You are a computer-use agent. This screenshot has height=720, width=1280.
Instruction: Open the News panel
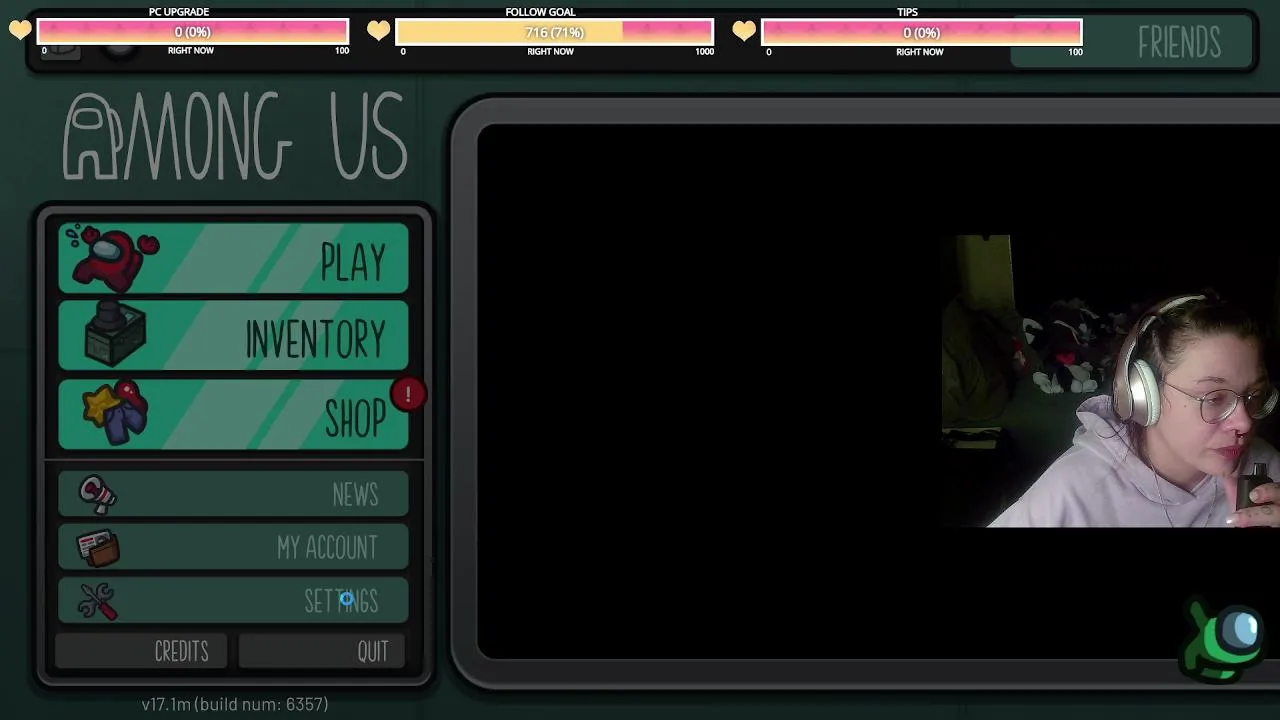[233, 494]
